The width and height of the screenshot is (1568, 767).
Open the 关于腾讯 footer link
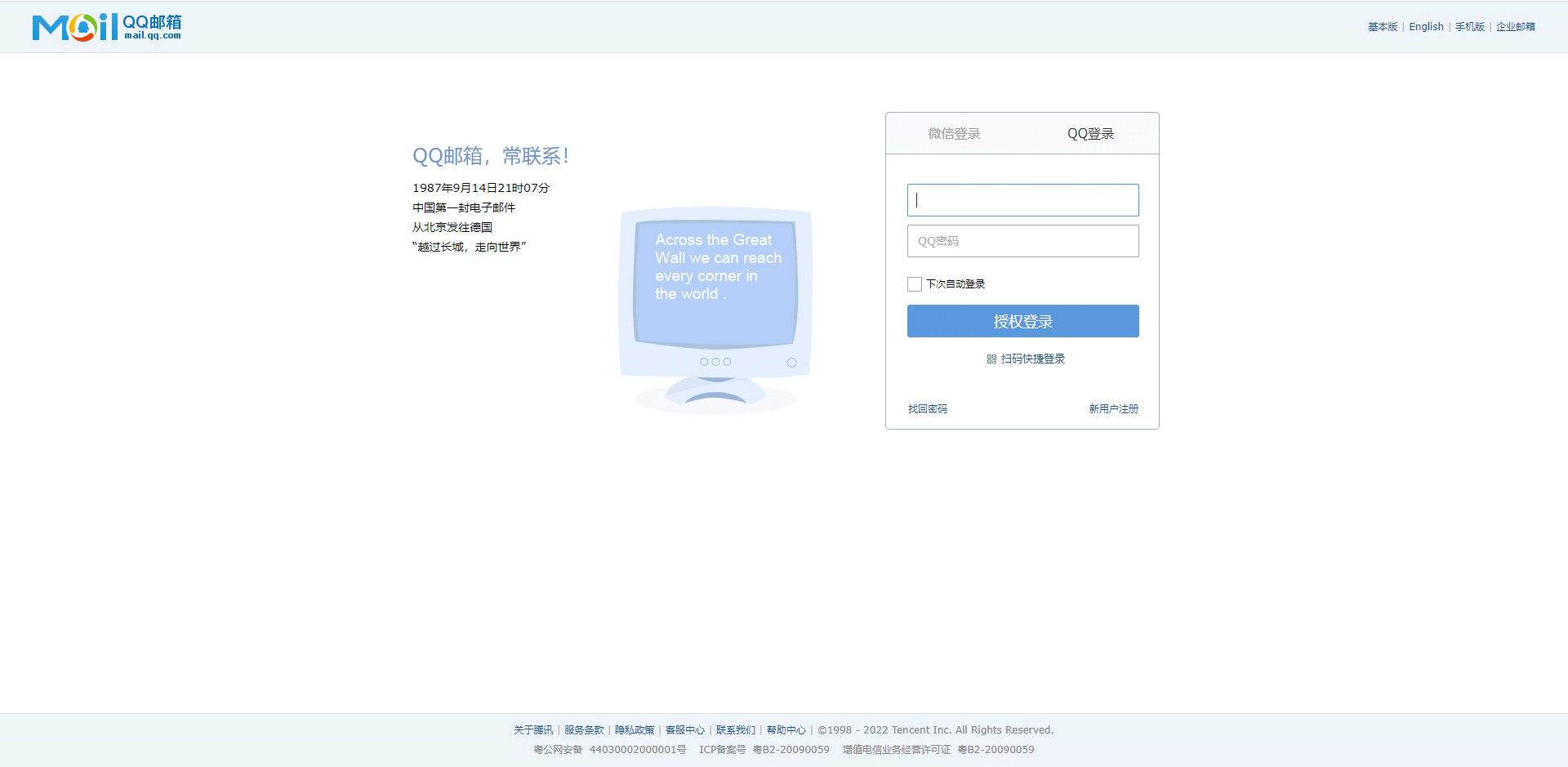[533, 730]
